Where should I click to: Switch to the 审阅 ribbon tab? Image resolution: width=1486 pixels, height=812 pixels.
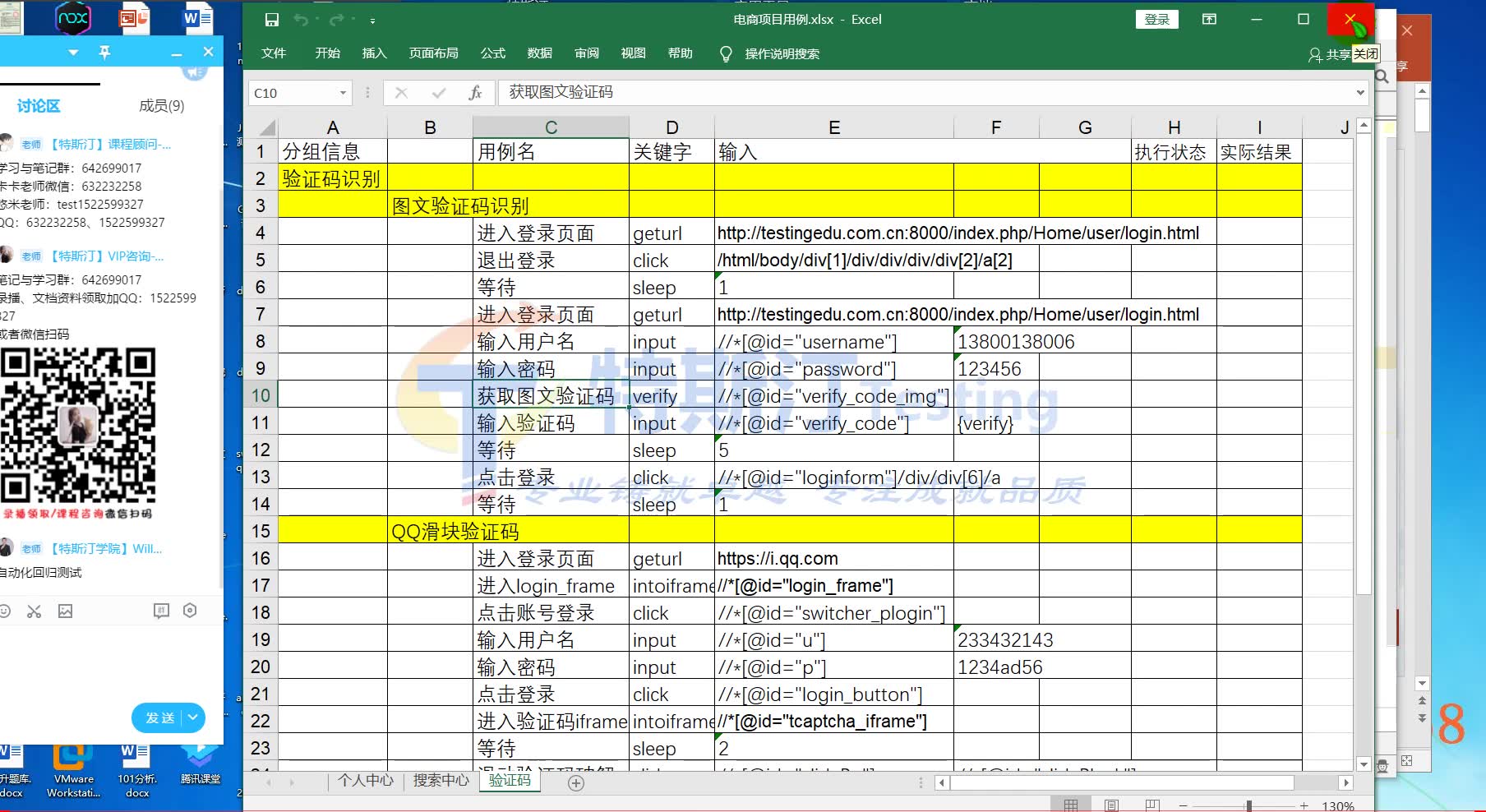point(587,53)
